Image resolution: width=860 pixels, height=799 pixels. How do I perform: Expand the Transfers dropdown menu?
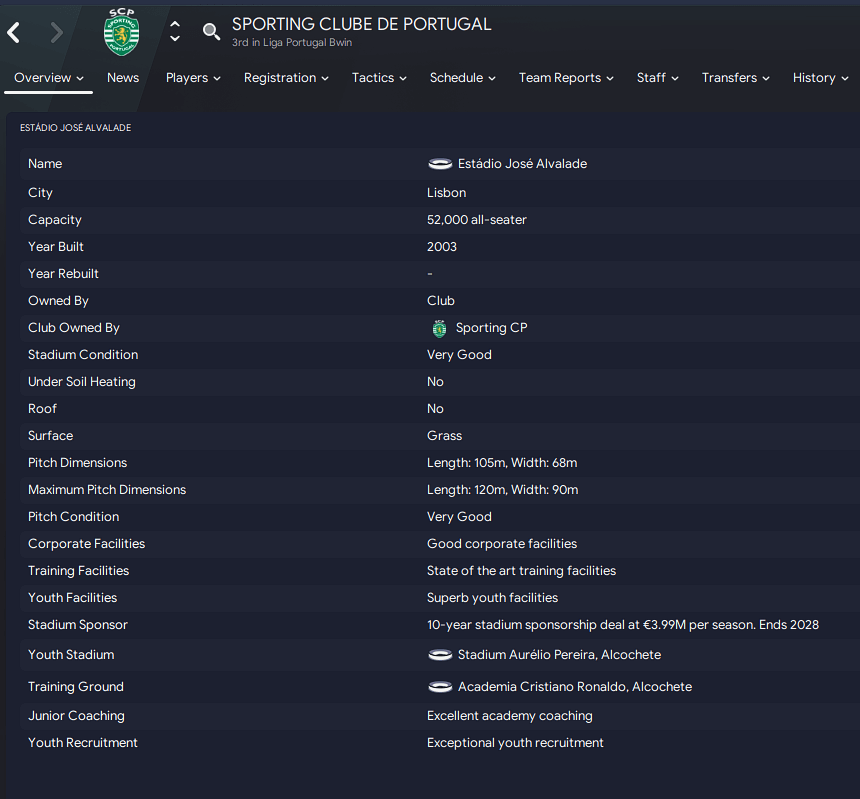735,78
